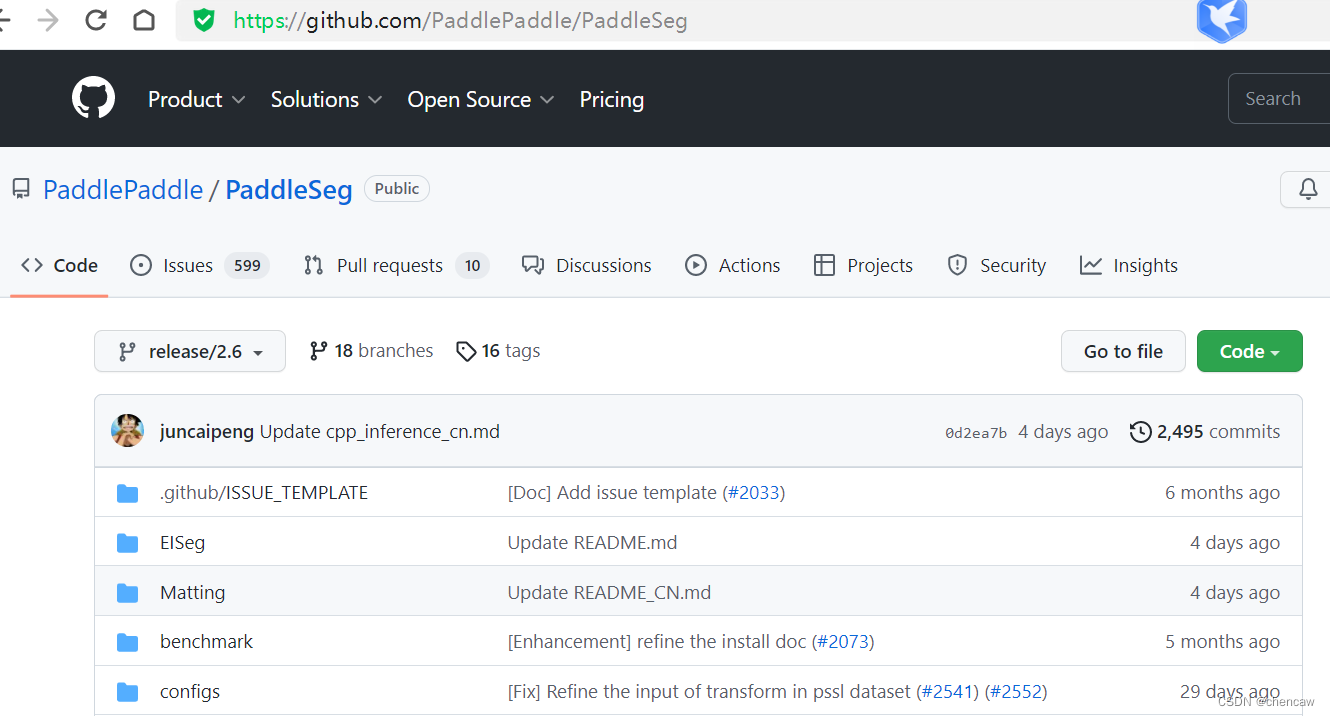Viewport: 1330px width, 716px height.
Task: Expand the Open Source menu
Action: click(x=481, y=100)
